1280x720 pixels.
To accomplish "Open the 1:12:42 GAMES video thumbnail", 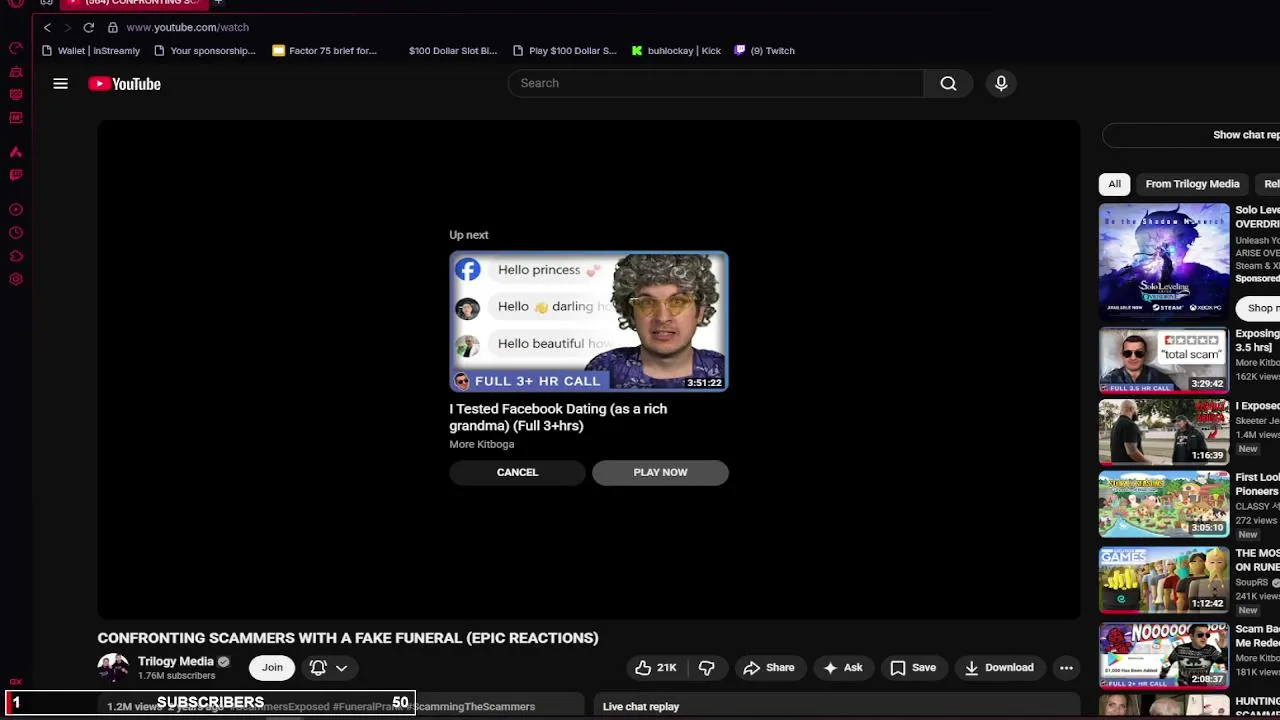I will 1164,579.
